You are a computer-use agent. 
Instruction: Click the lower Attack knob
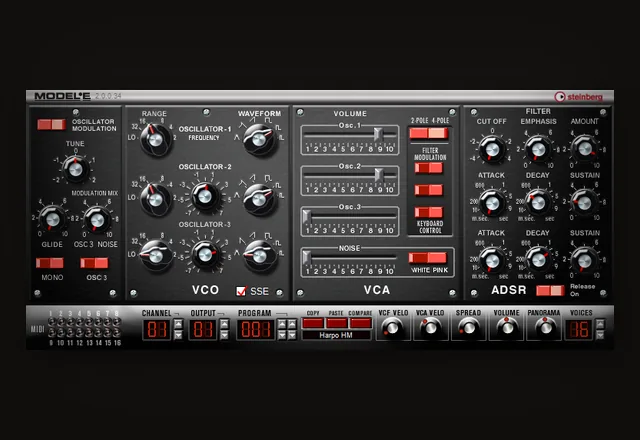click(x=492, y=260)
